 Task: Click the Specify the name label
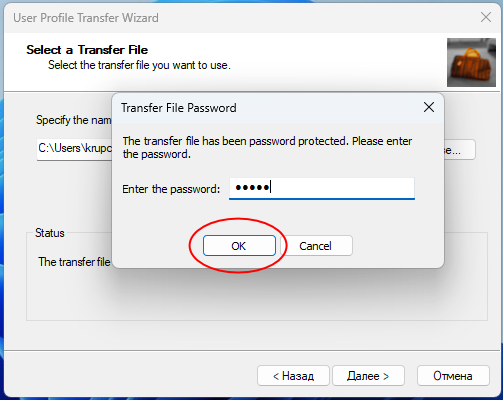click(x=74, y=120)
